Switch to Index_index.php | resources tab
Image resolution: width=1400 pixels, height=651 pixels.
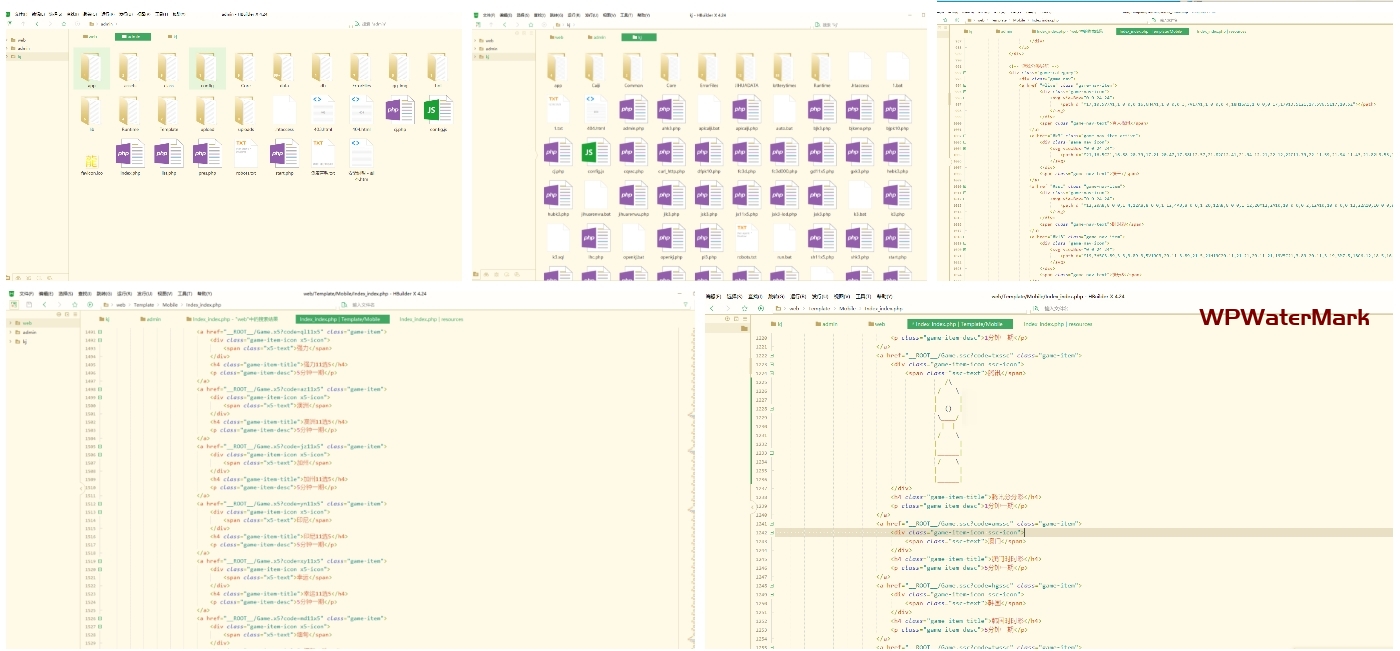(432, 319)
